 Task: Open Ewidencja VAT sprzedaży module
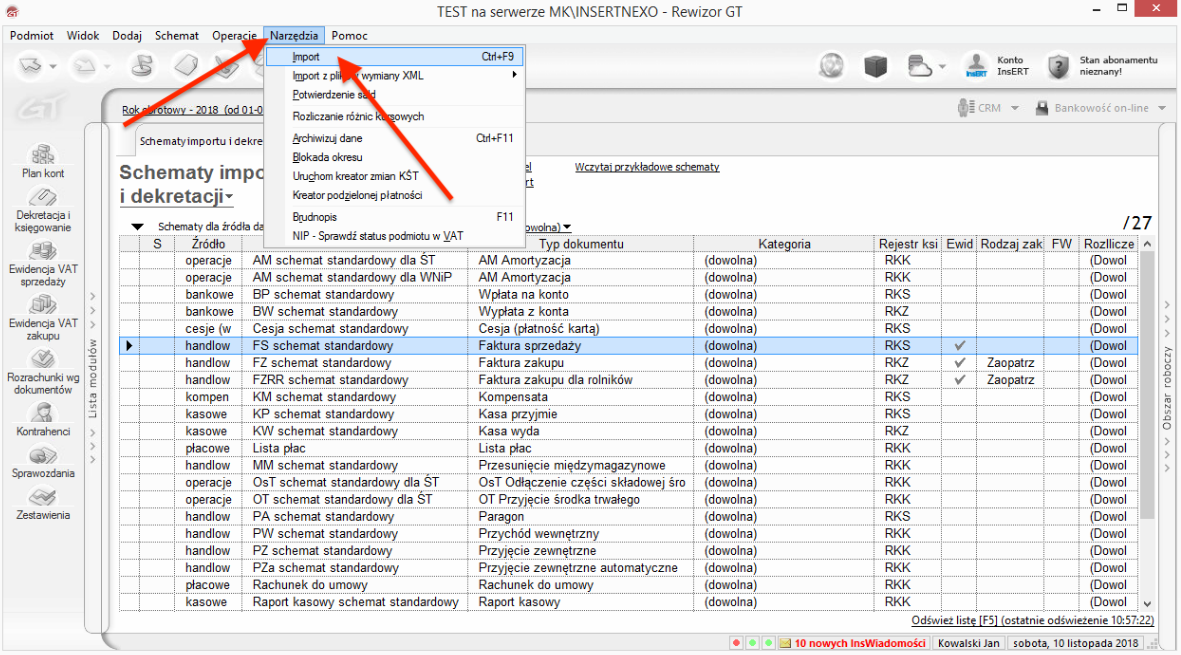pos(43,251)
